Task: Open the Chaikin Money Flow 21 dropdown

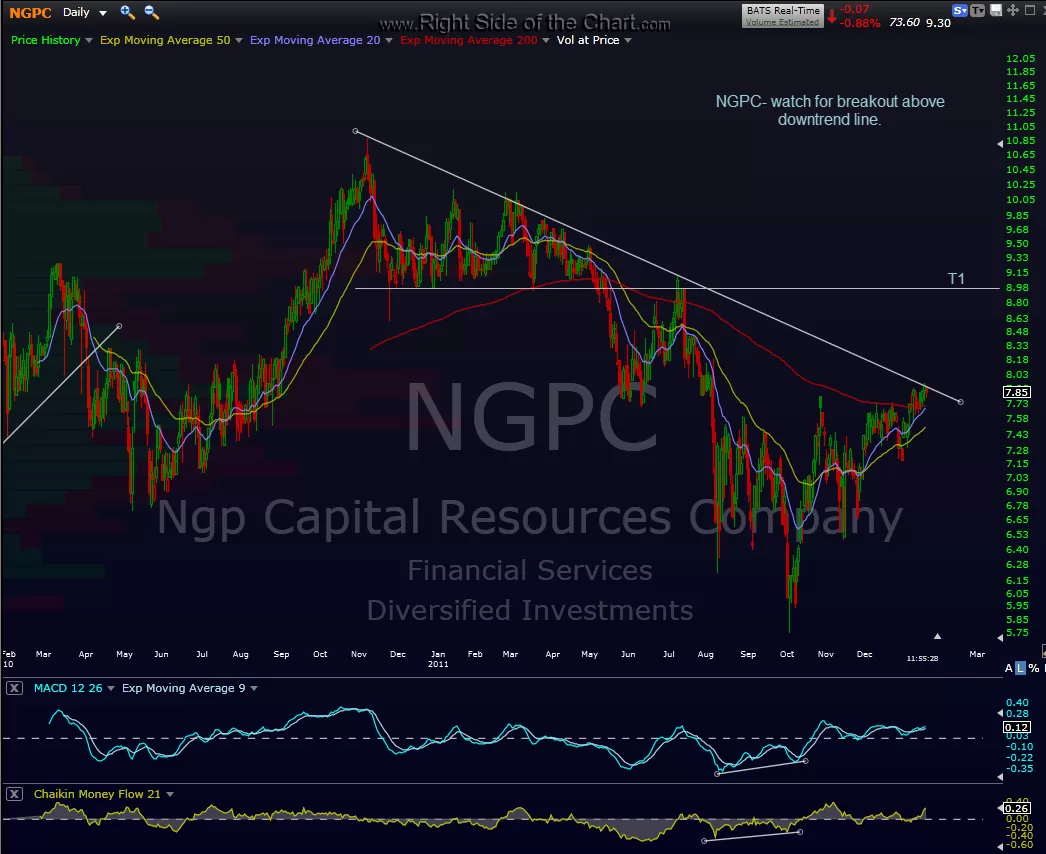Action: [169, 795]
